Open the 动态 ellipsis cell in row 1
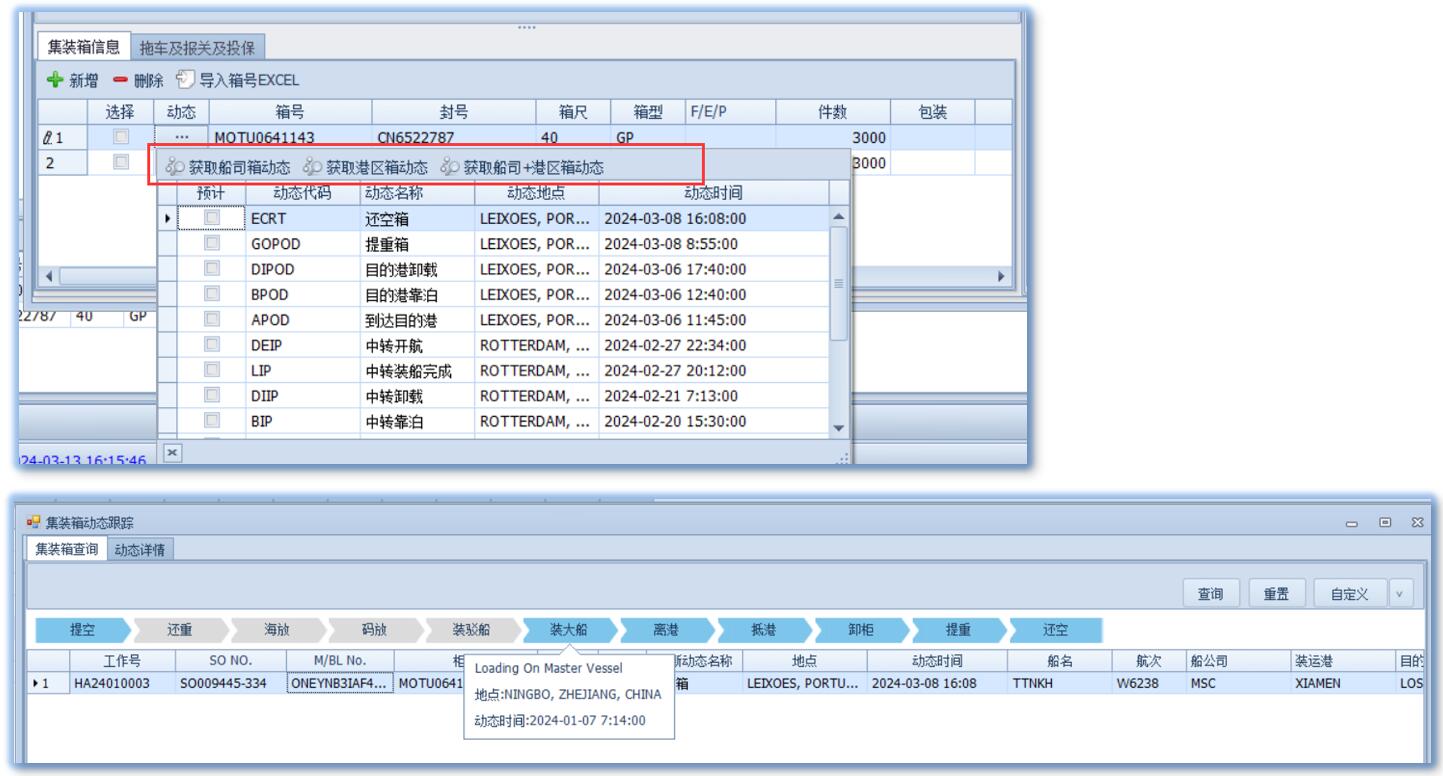Image resolution: width=1443 pixels, height=776 pixels. tap(181, 138)
